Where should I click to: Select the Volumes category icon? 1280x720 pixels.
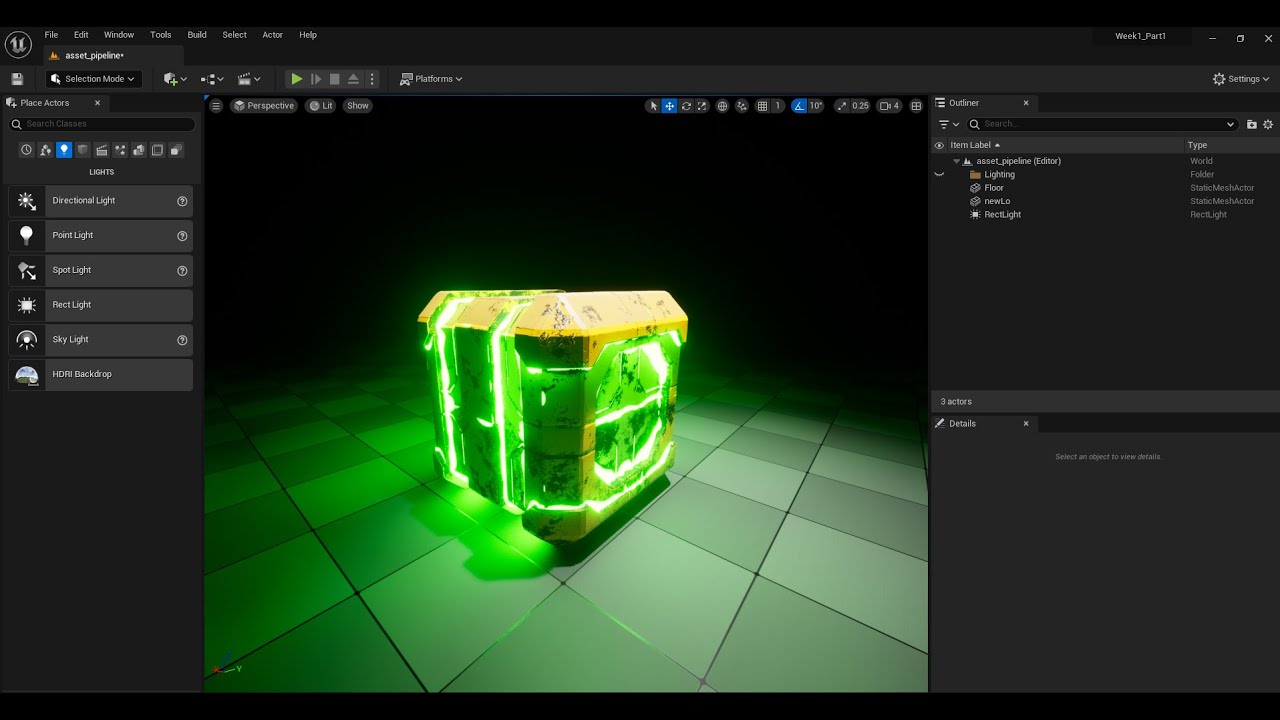point(157,150)
